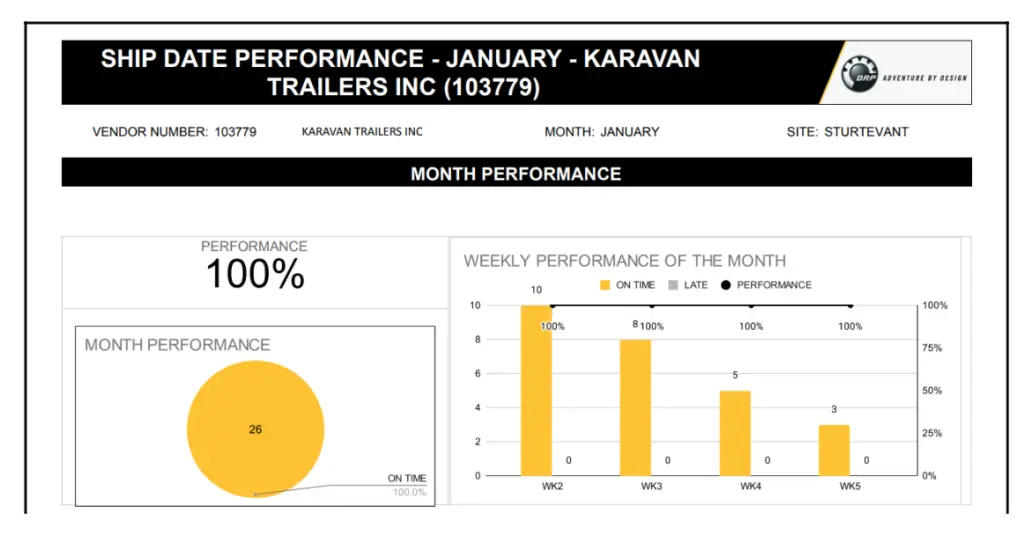
Task: Click the performance line point above WK5
Action: coord(850,306)
